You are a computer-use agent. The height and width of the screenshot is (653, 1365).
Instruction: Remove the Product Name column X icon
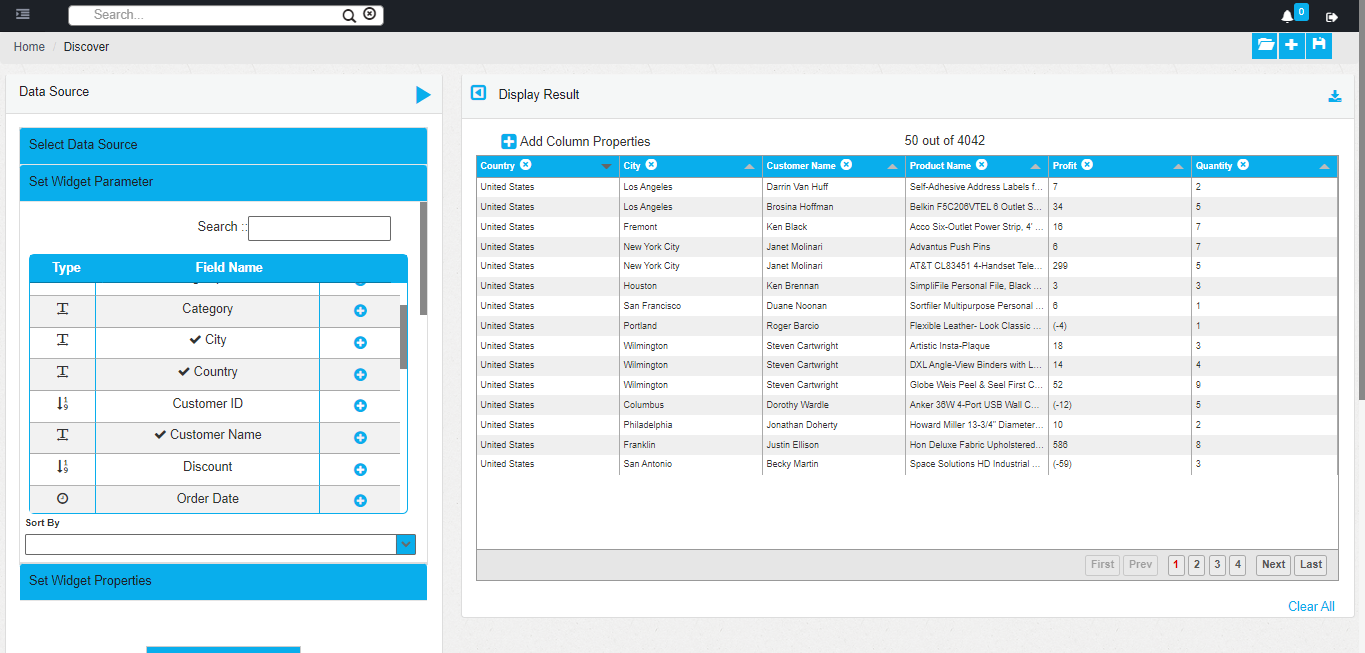point(982,165)
